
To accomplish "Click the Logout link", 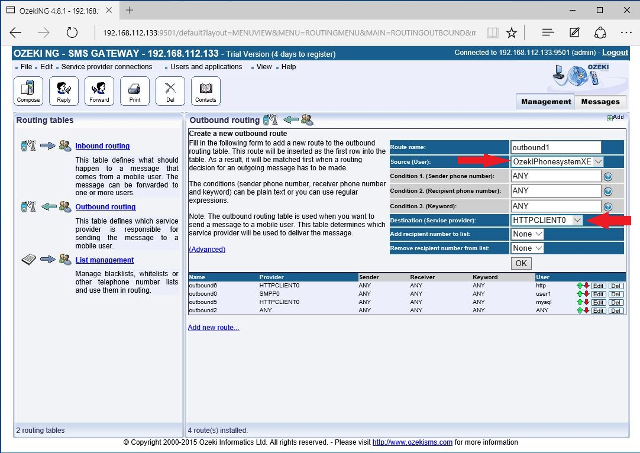I will pos(615,53).
